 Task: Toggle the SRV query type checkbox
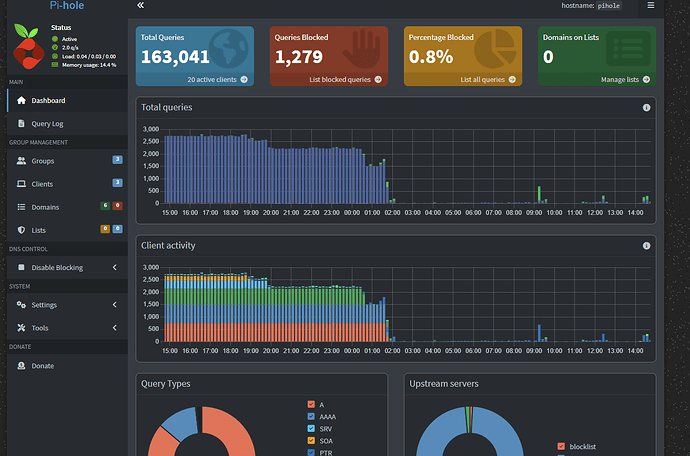click(311, 428)
